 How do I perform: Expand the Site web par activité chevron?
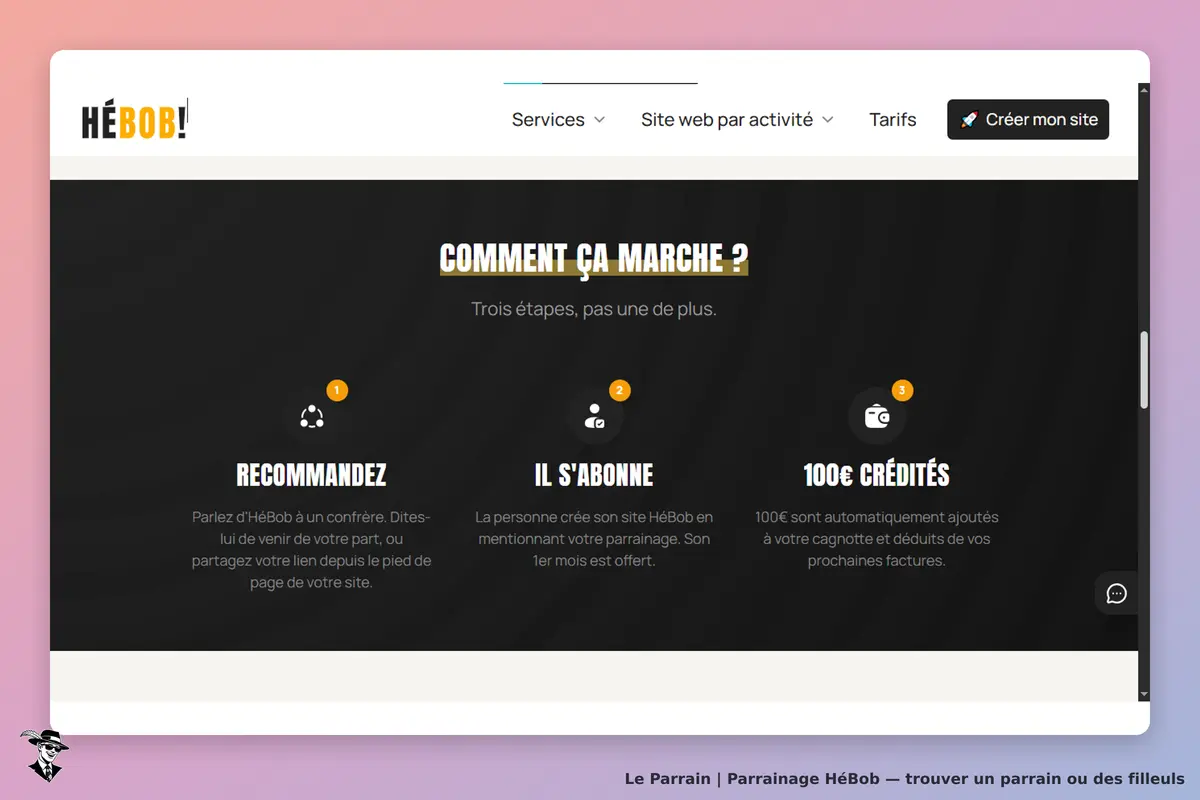827,120
